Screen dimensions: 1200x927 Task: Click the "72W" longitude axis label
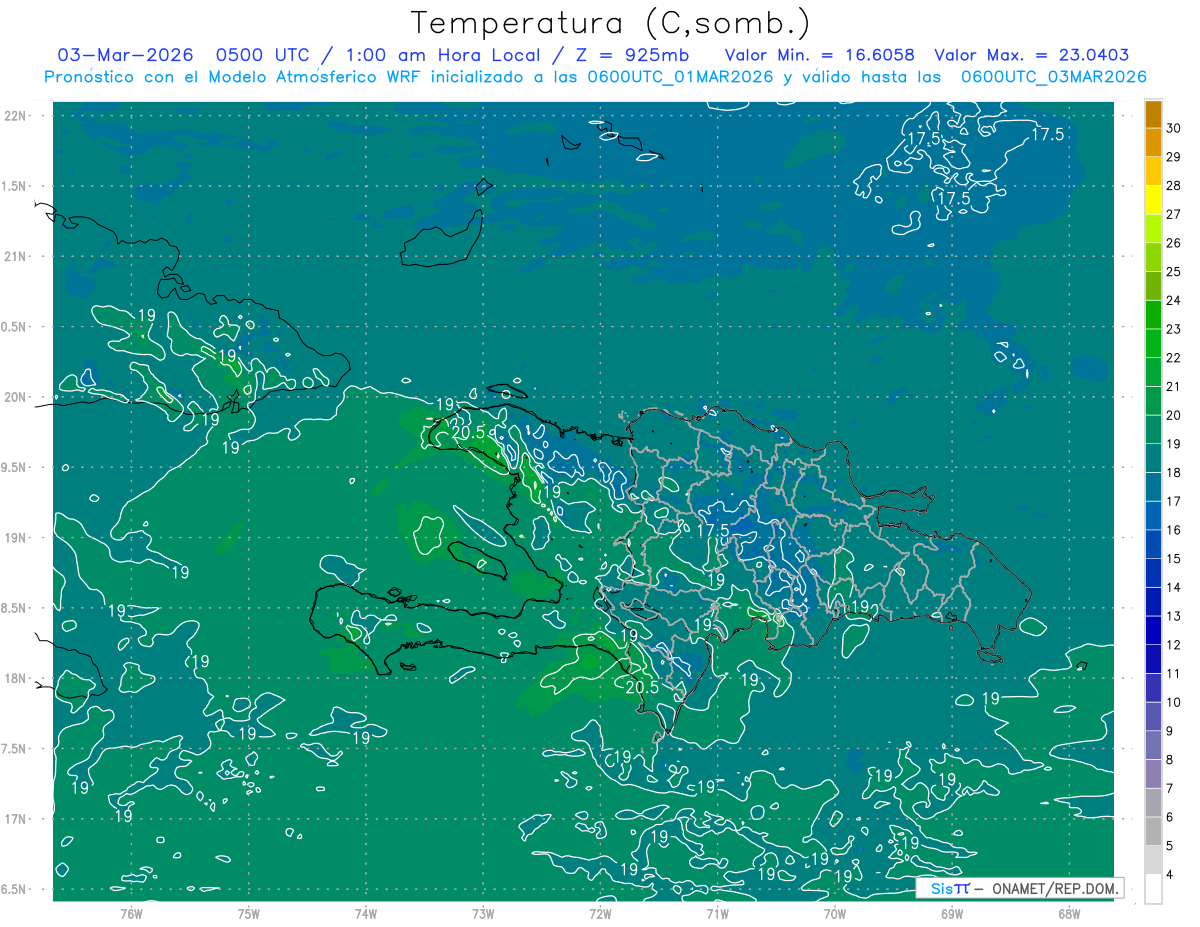click(600, 913)
